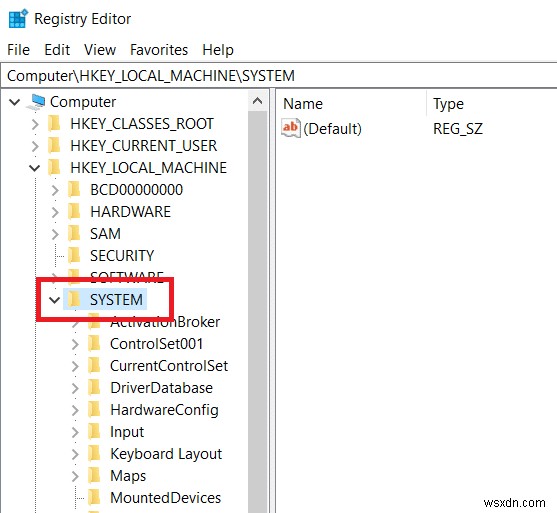
Task: Expand the ControlSet001 chevron
Action: (75, 344)
